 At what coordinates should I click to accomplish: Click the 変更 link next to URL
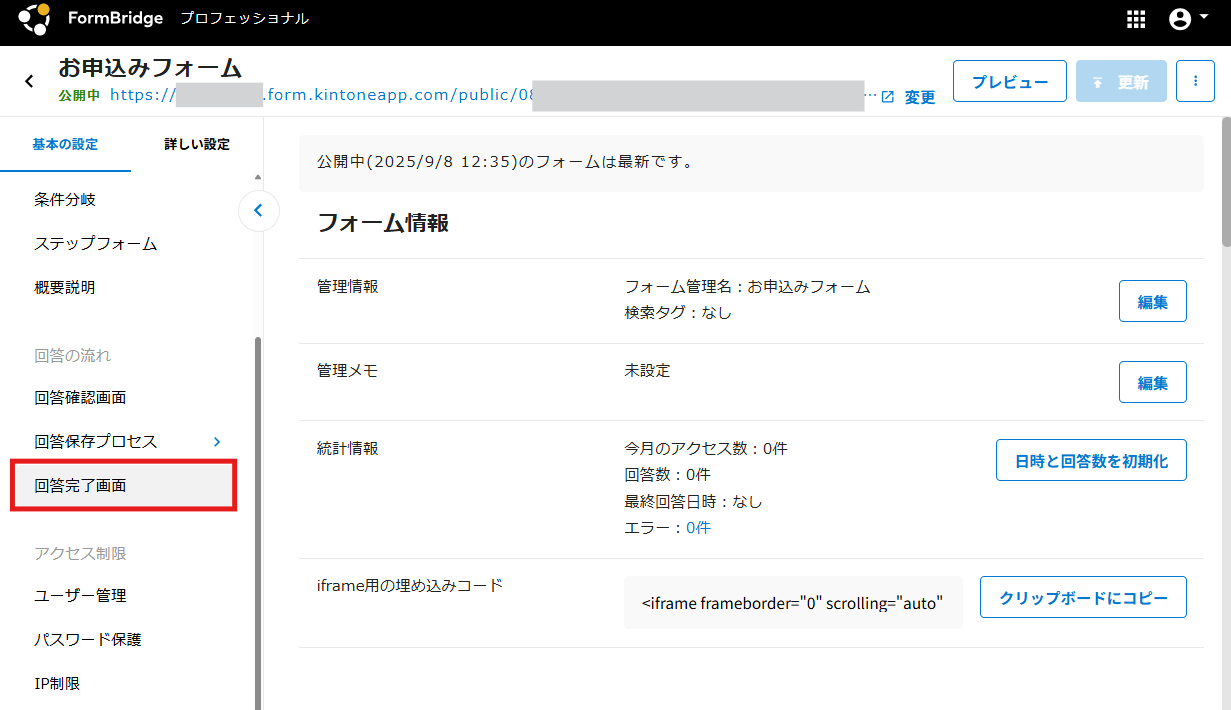click(x=920, y=97)
